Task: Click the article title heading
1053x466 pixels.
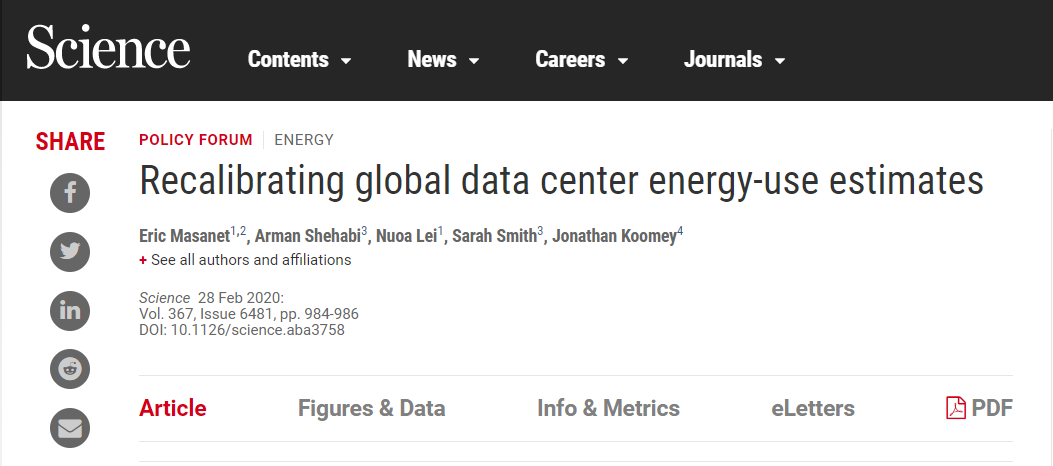Action: point(561,182)
